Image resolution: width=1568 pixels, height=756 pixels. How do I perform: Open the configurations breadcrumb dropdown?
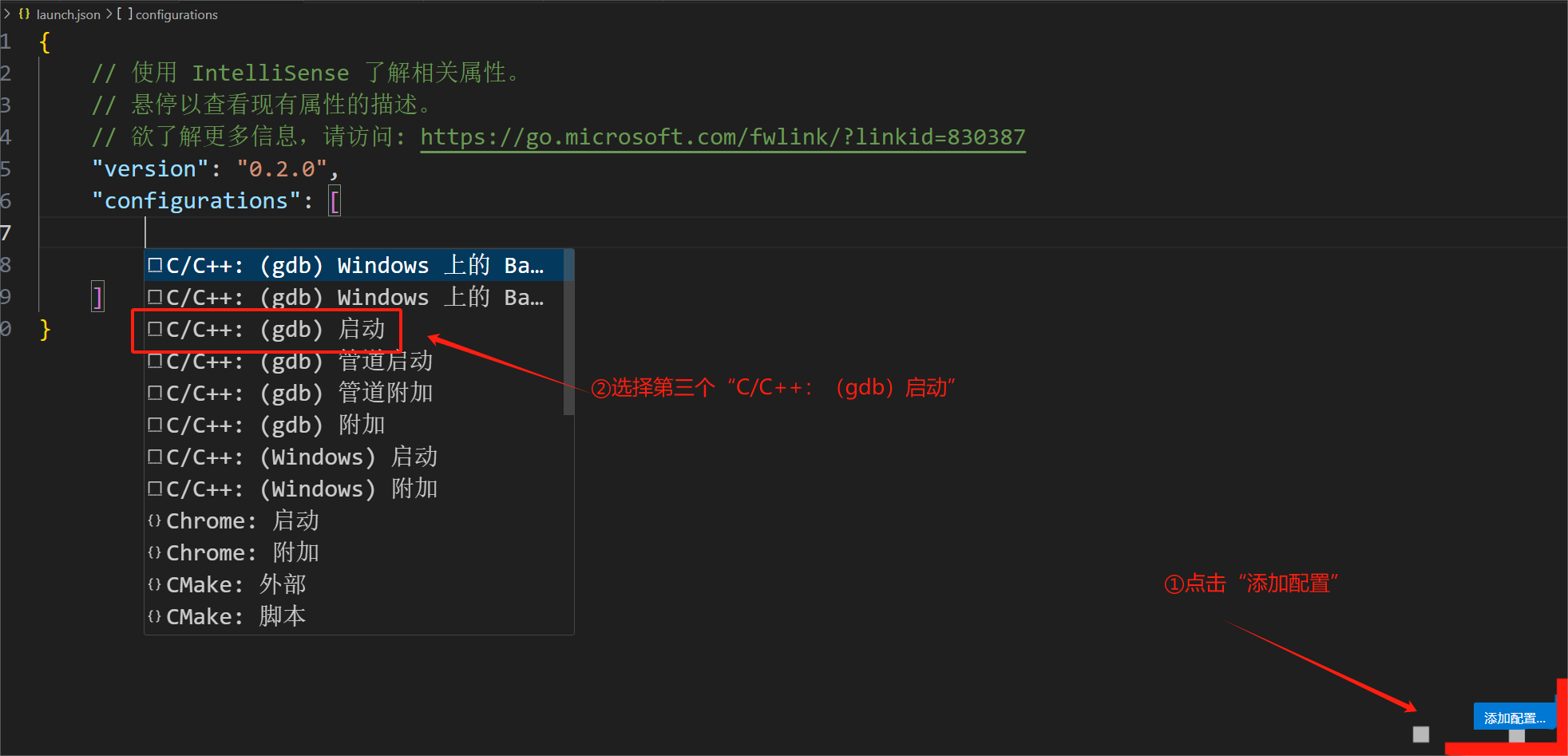tap(176, 14)
